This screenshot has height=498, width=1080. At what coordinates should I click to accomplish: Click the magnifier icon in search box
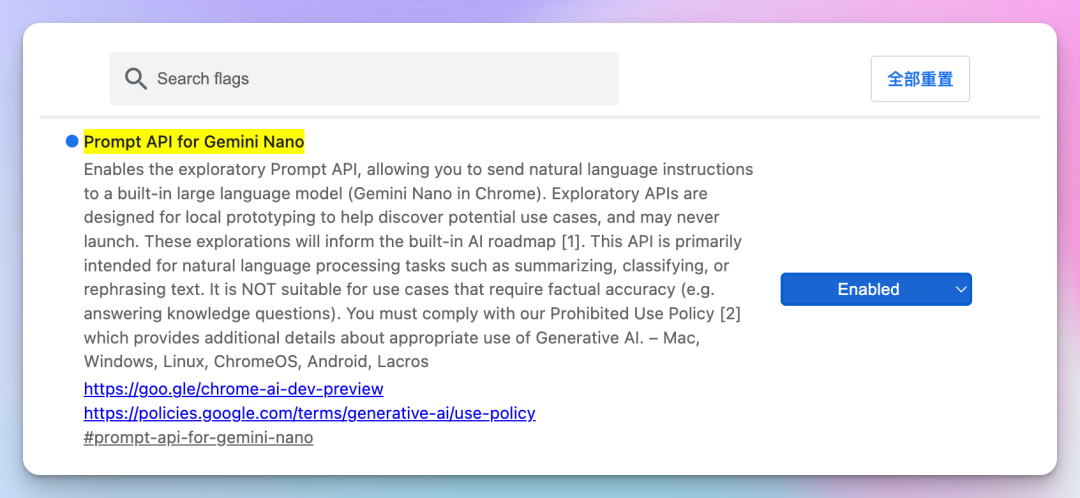[136, 79]
